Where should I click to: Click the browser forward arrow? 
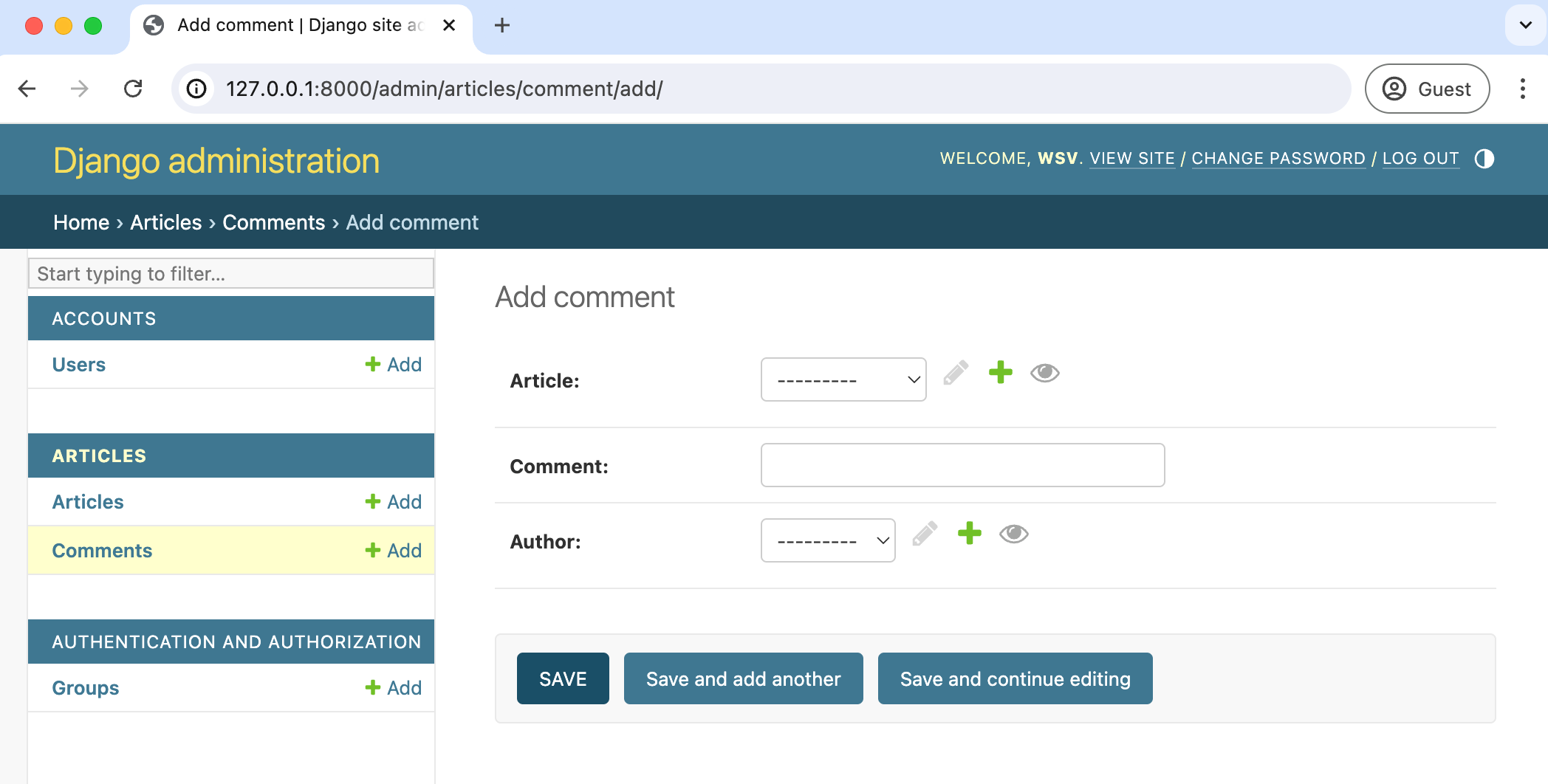(80, 89)
